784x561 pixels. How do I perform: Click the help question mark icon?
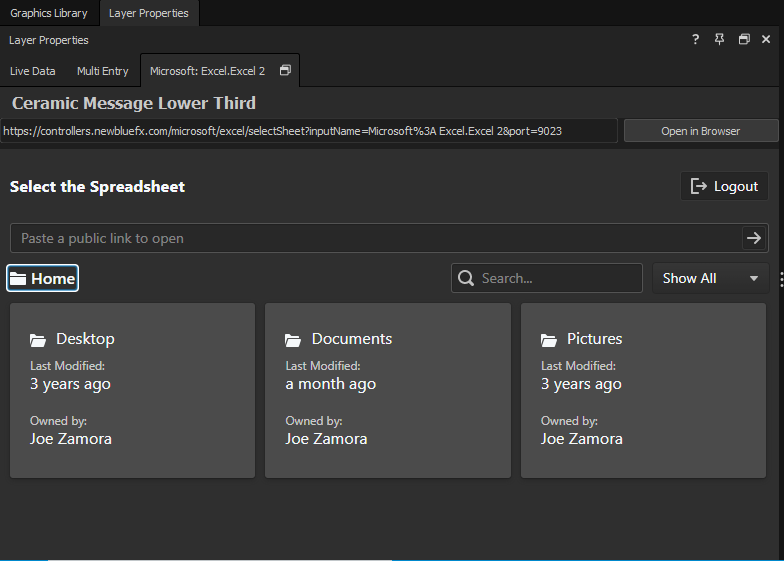click(x=696, y=39)
